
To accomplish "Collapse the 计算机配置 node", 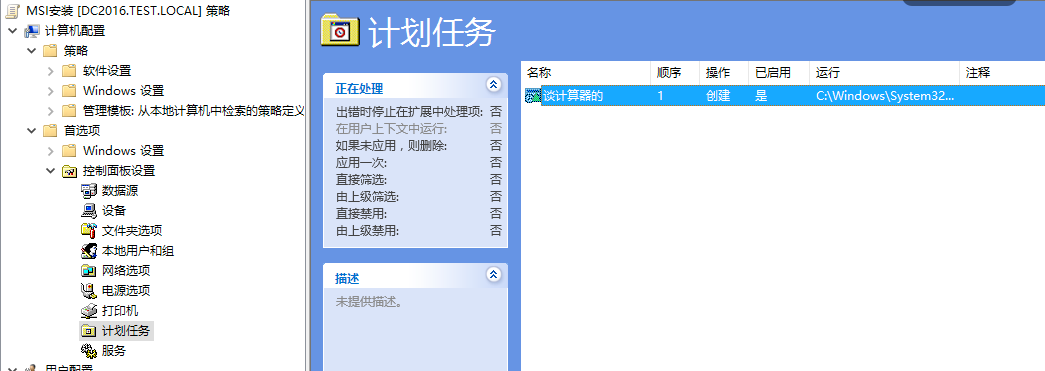I will tap(12, 31).
